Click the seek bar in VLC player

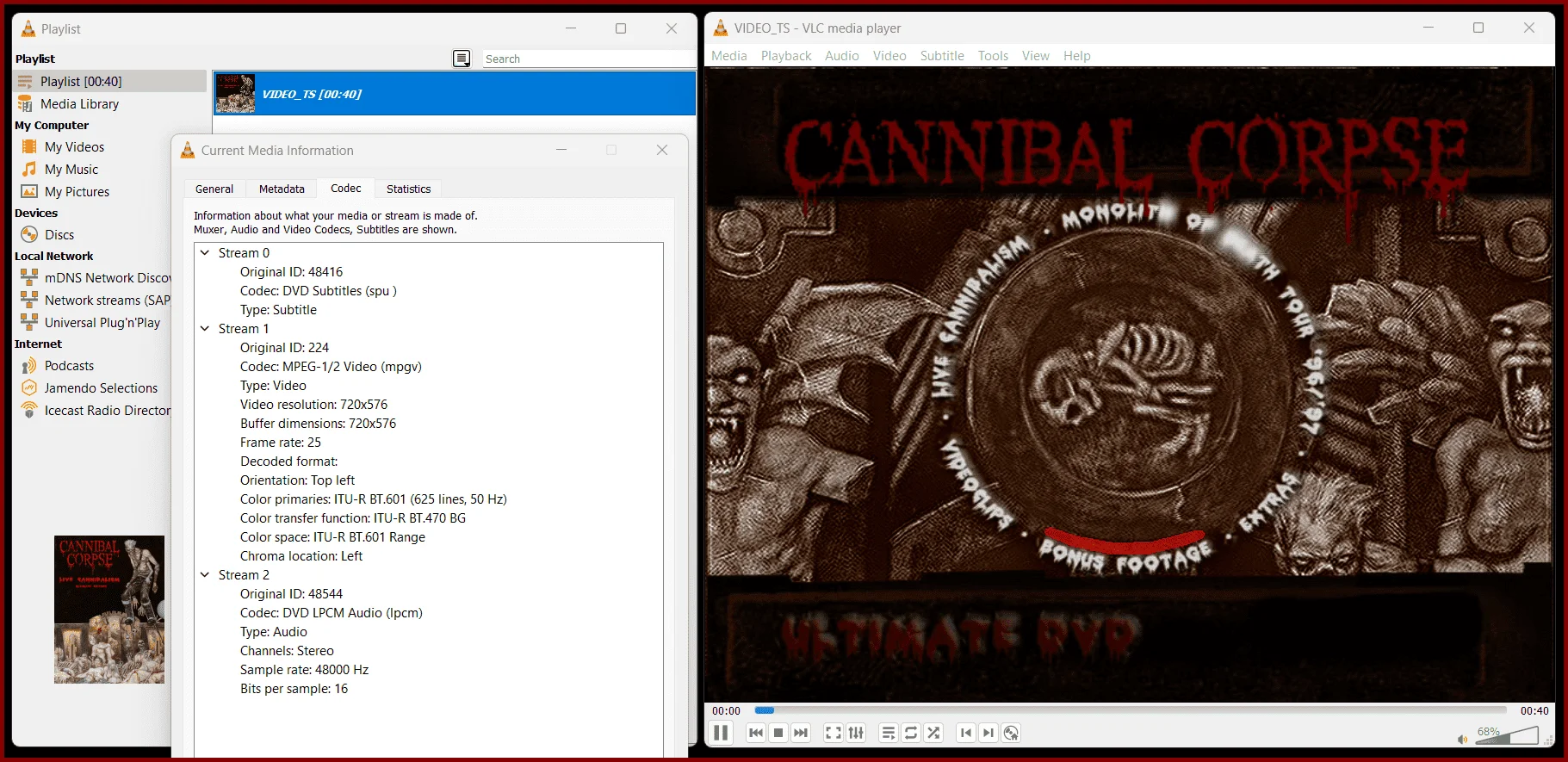[1131, 710]
